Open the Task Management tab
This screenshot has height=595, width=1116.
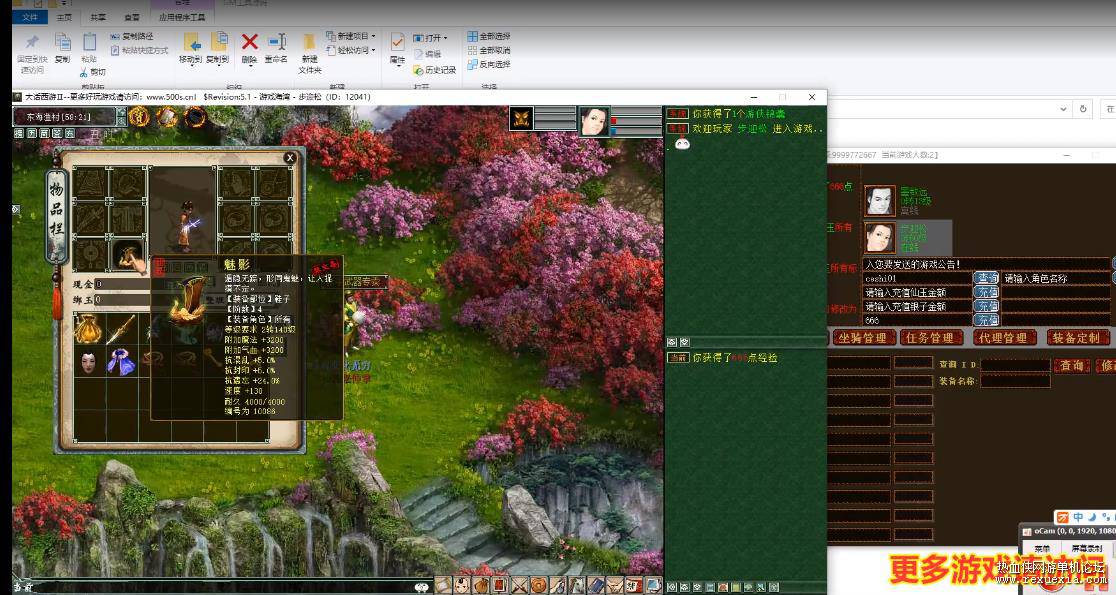(x=930, y=338)
